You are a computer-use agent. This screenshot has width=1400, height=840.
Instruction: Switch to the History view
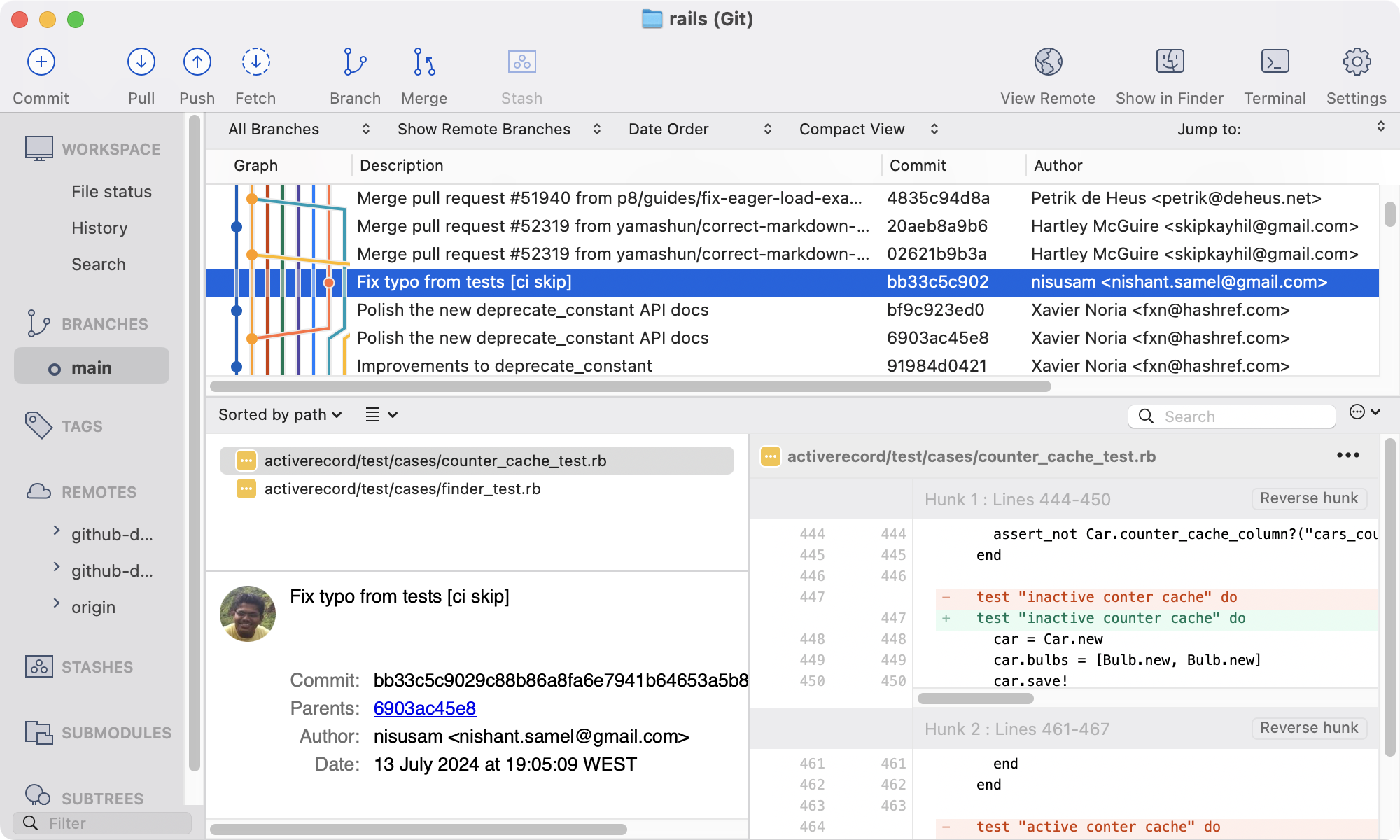99,227
